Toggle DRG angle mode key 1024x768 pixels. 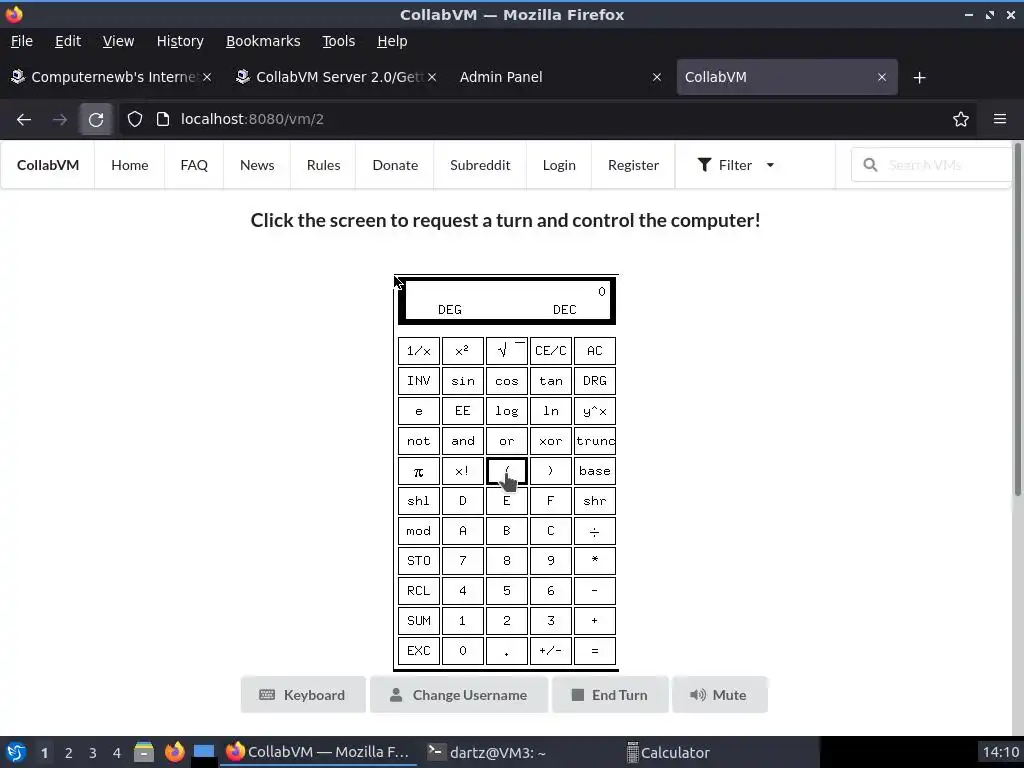[x=594, y=381]
